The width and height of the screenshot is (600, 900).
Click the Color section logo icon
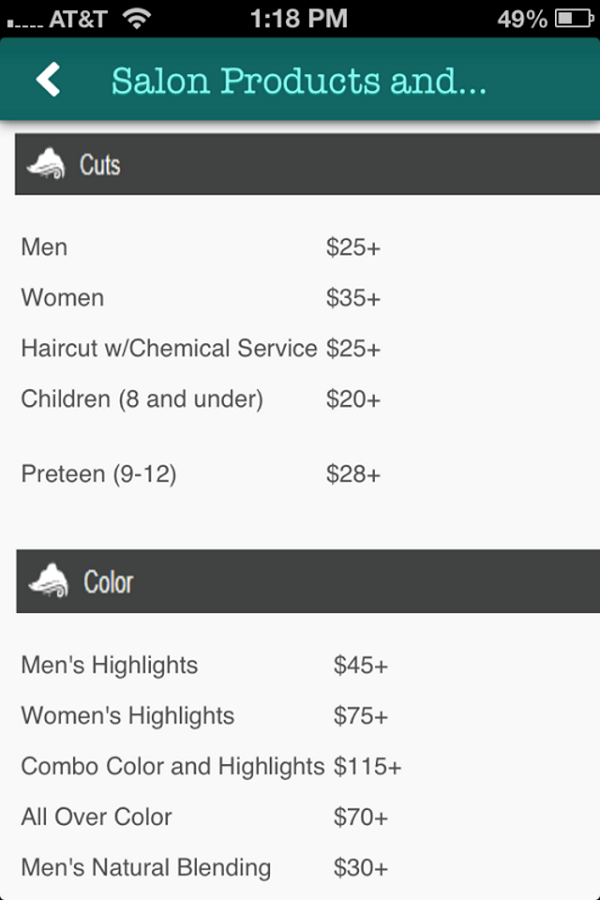click(x=49, y=580)
